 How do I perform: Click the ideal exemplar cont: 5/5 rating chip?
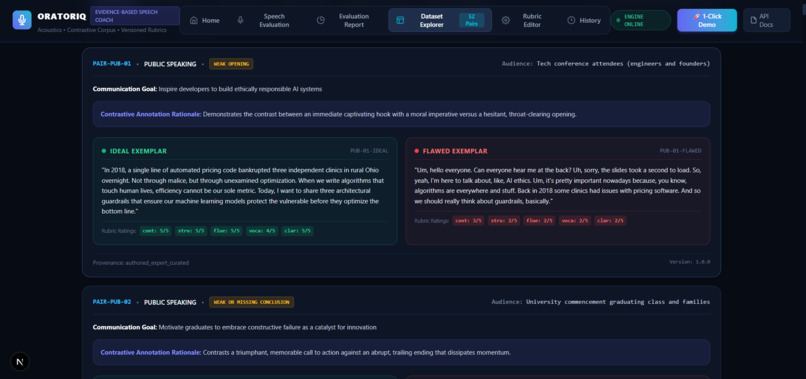155,231
